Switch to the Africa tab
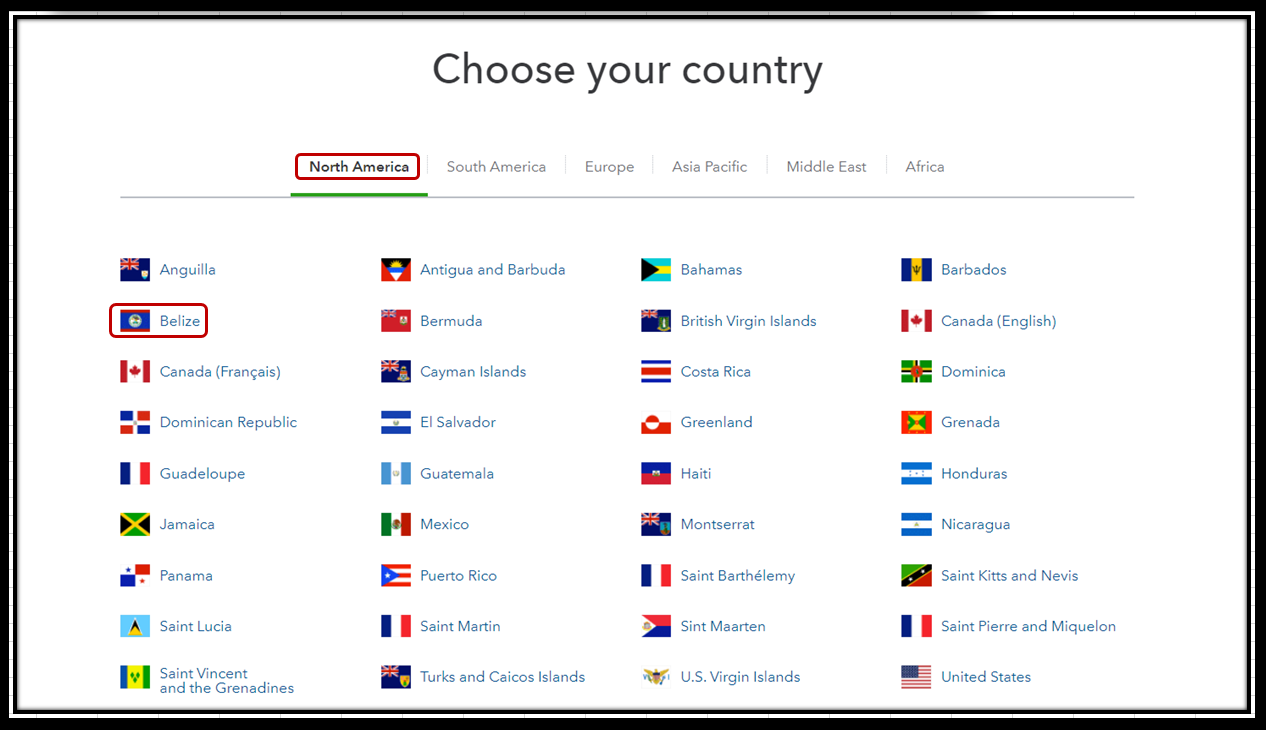Image resolution: width=1266 pixels, height=730 pixels. point(924,166)
